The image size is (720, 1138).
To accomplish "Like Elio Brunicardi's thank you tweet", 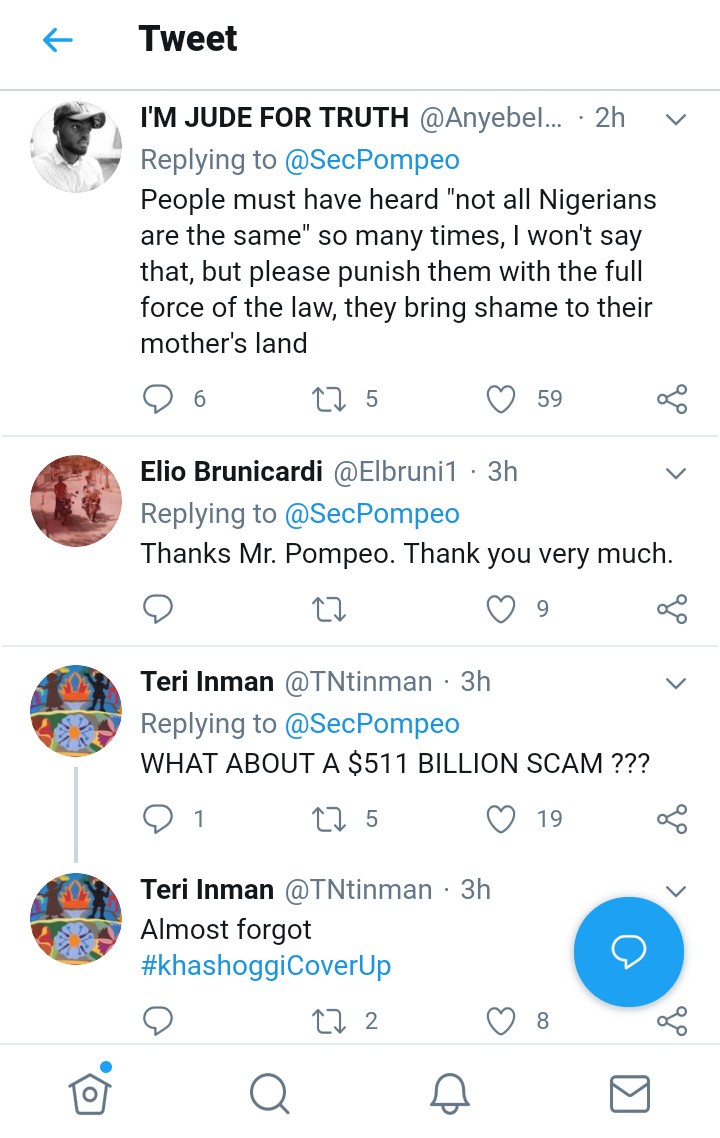I will tap(500, 609).
